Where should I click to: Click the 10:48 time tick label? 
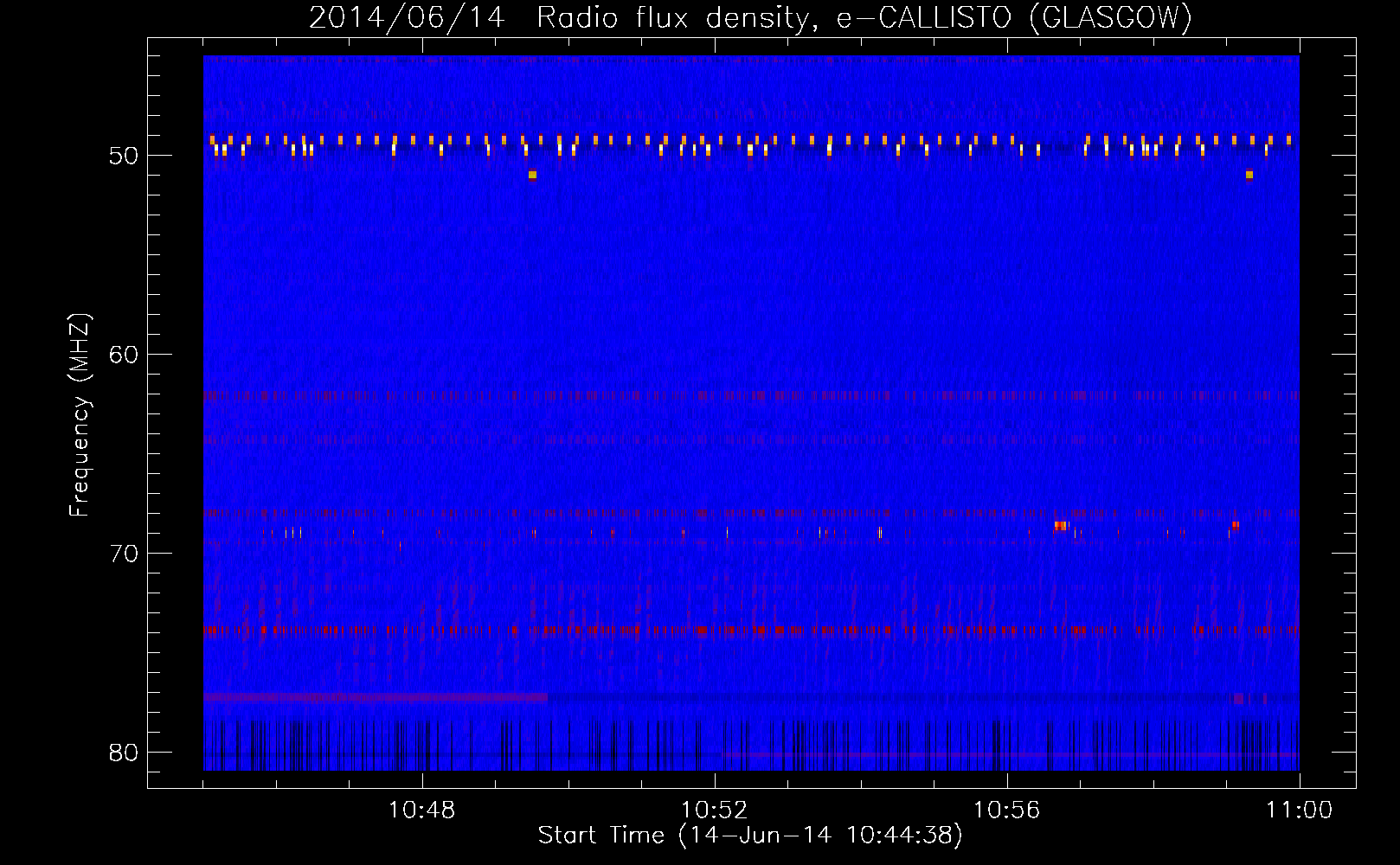click(422, 811)
